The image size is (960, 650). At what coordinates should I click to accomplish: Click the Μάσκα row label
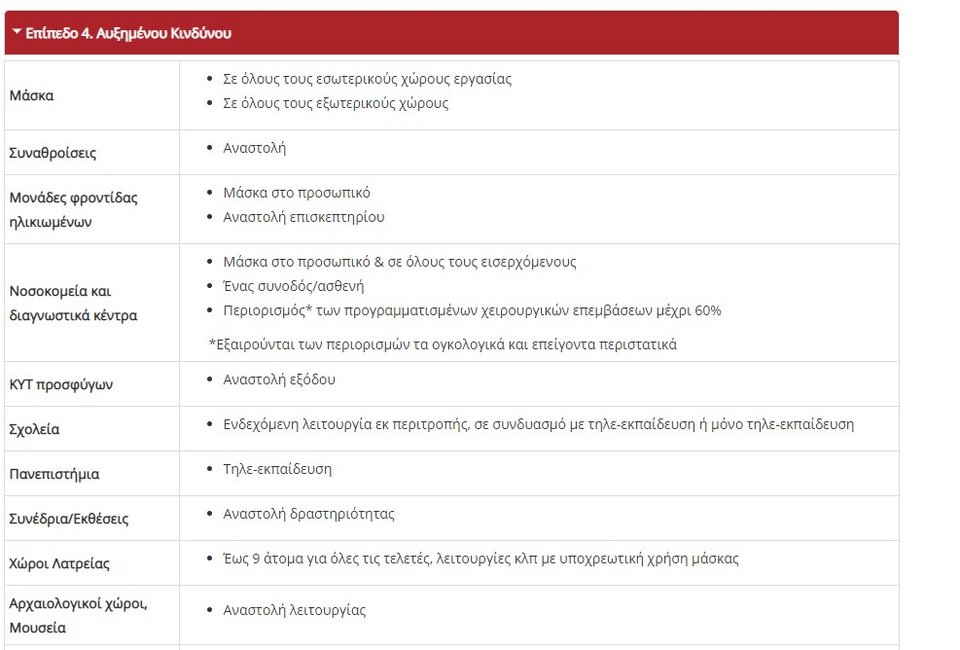point(31,96)
